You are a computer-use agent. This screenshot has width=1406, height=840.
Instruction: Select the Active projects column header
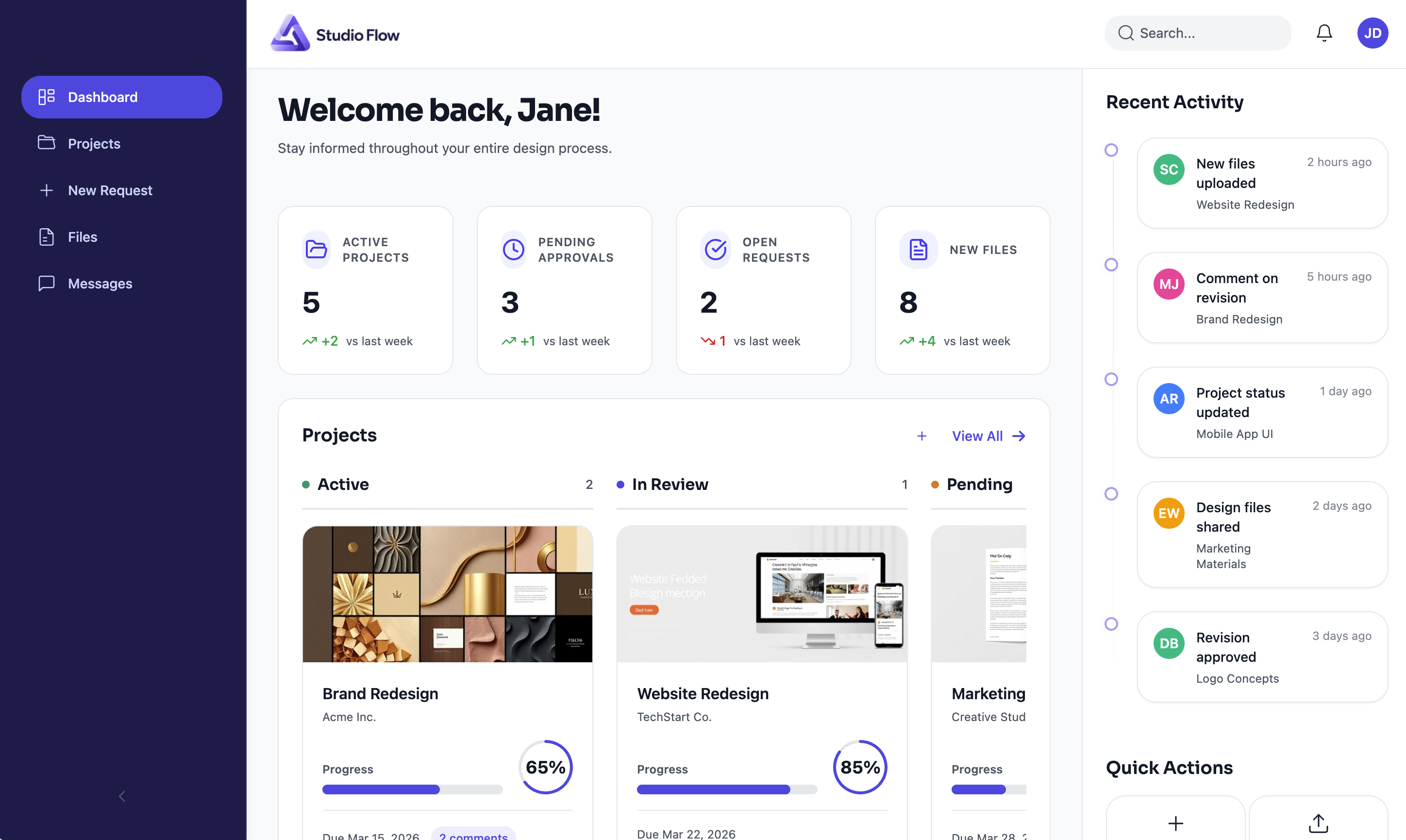pos(448,484)
